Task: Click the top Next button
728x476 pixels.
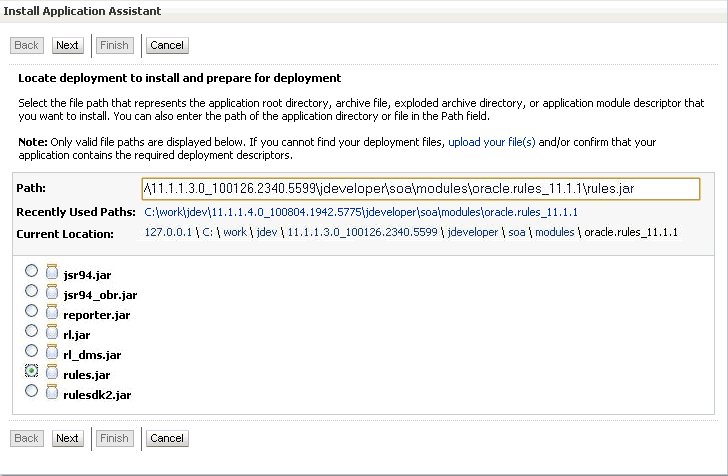Action: (68, 45)
